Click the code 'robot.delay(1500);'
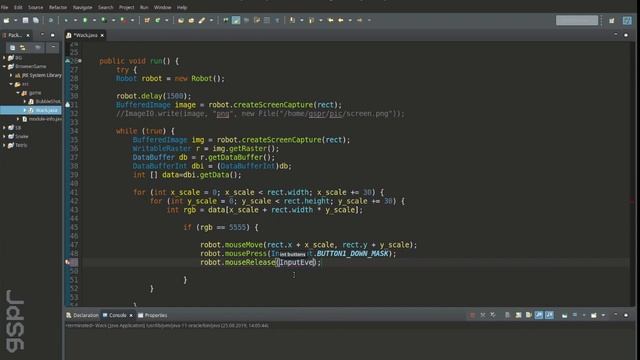 154,96
